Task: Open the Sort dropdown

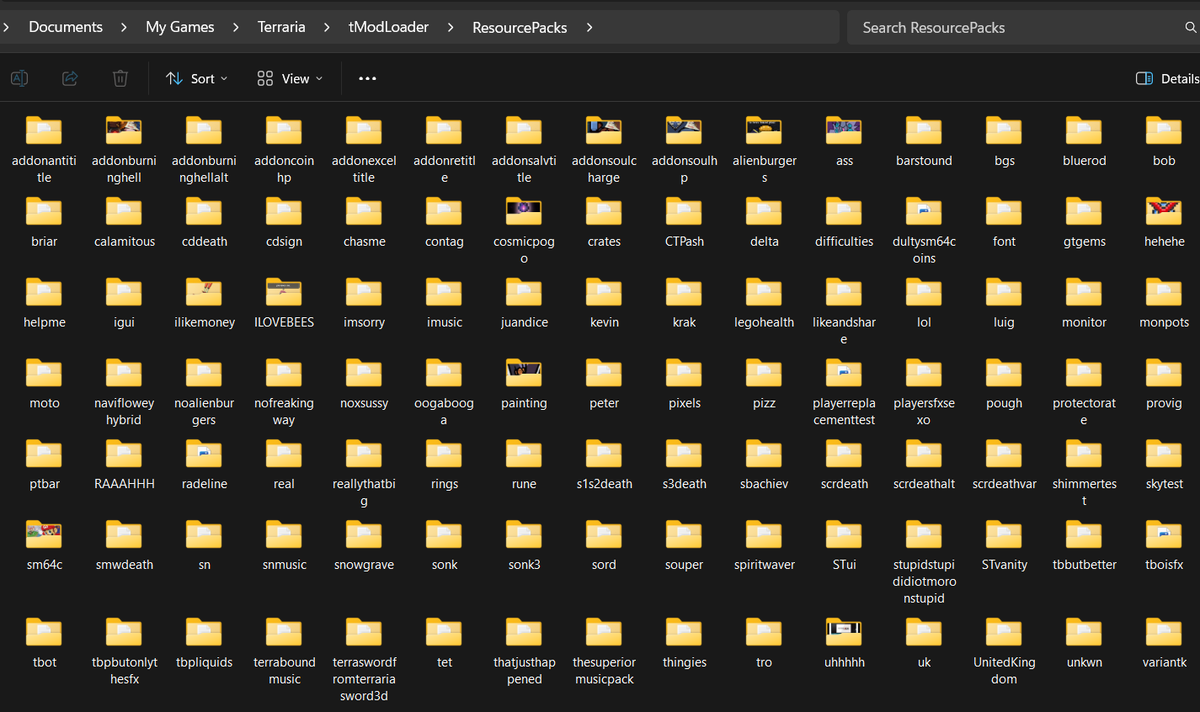Action: [x=197, y=78]
